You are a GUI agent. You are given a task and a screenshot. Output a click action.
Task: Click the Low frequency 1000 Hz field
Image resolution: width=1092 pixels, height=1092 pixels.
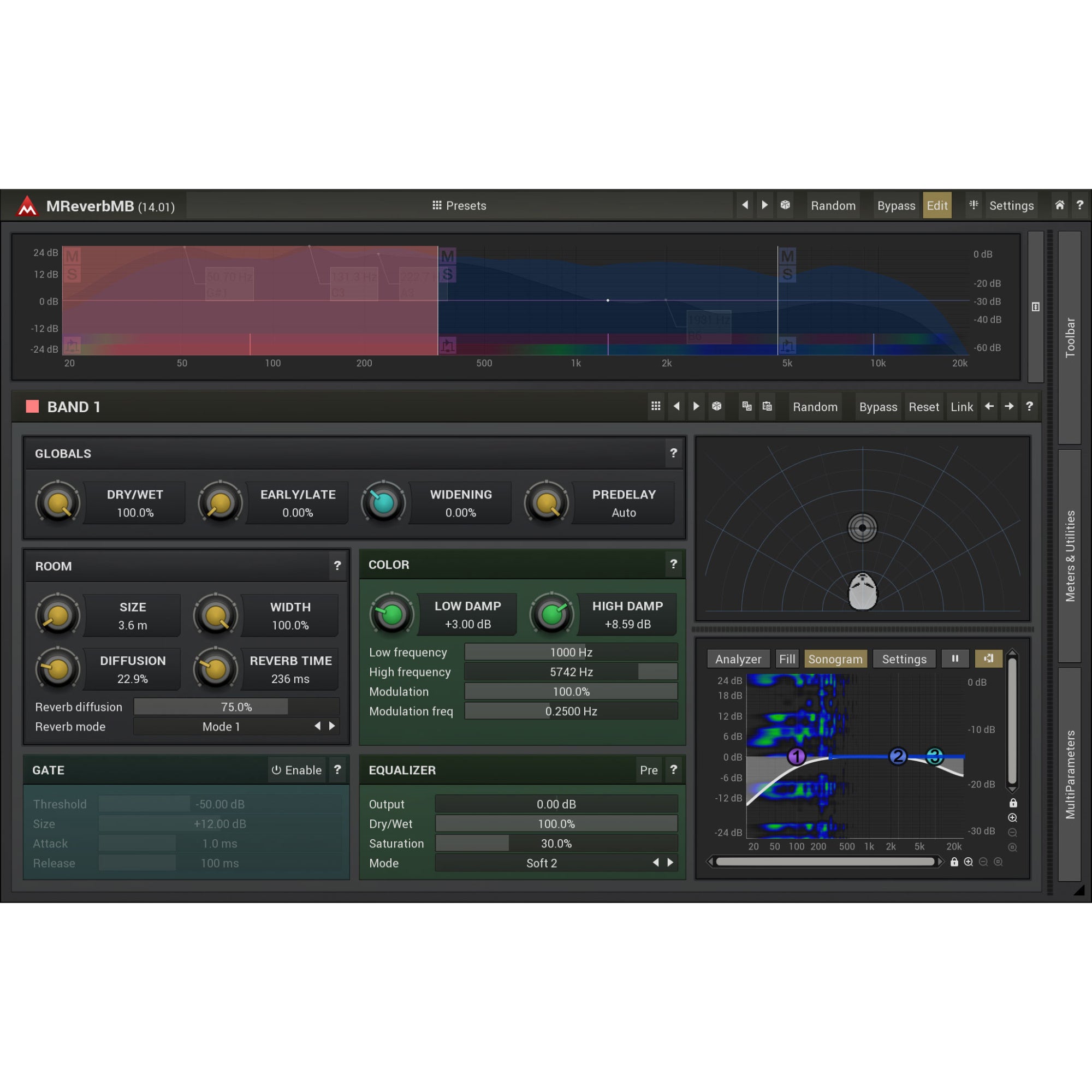point(571,652)
